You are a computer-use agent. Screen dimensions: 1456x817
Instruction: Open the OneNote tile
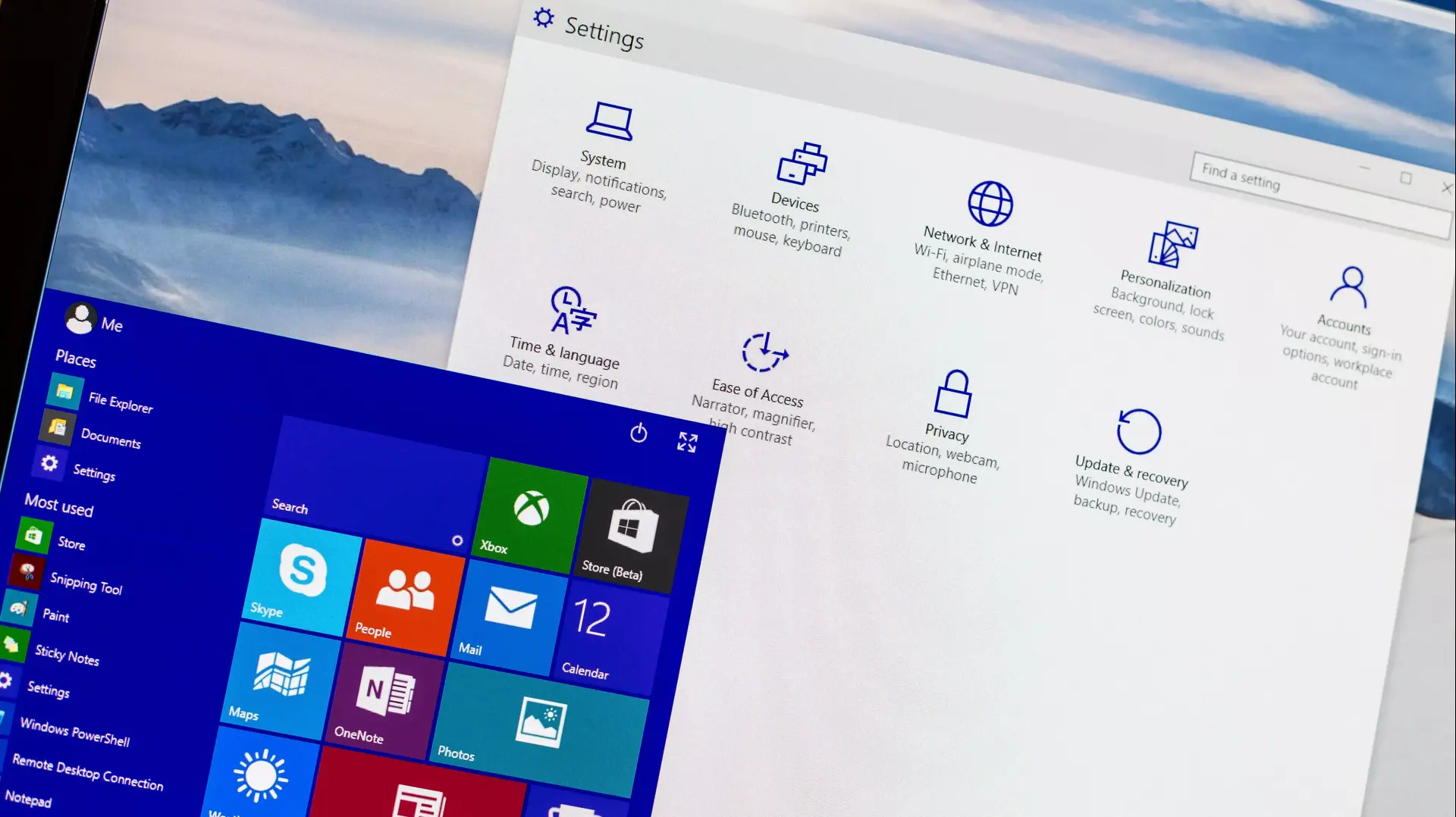(x=384, y=702)
